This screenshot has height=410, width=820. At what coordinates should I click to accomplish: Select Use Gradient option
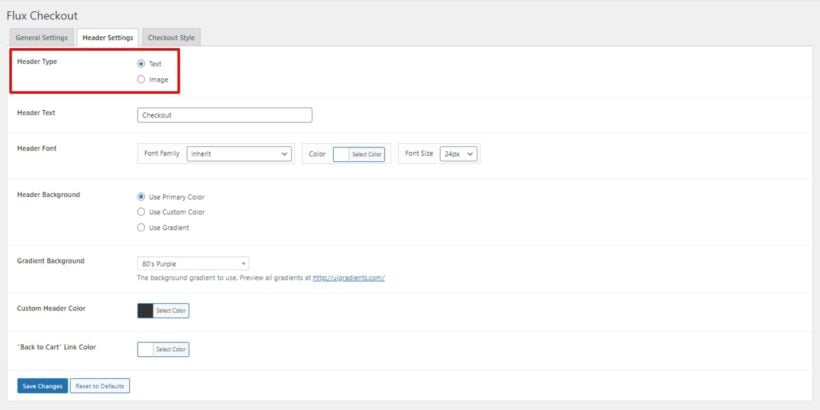click(141, 227)
